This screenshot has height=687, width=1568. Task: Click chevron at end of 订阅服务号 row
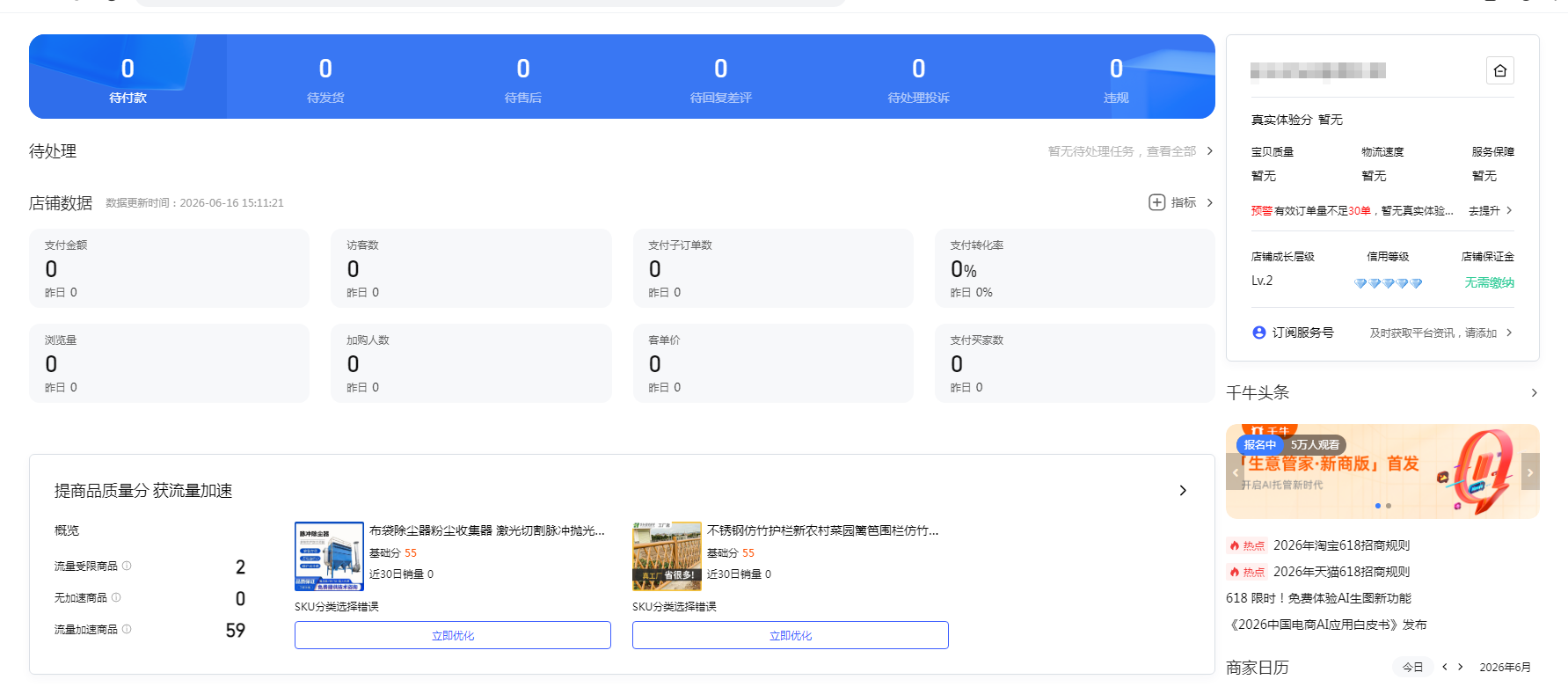pyautogui.click(x=1509, y=333)
